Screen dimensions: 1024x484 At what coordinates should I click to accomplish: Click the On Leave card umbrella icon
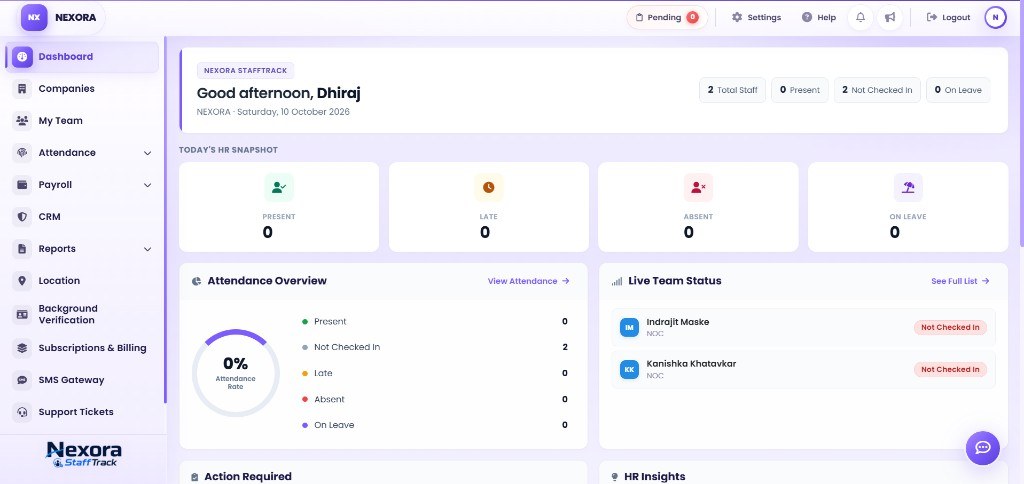pyautogui.click(x=908, y=187)
